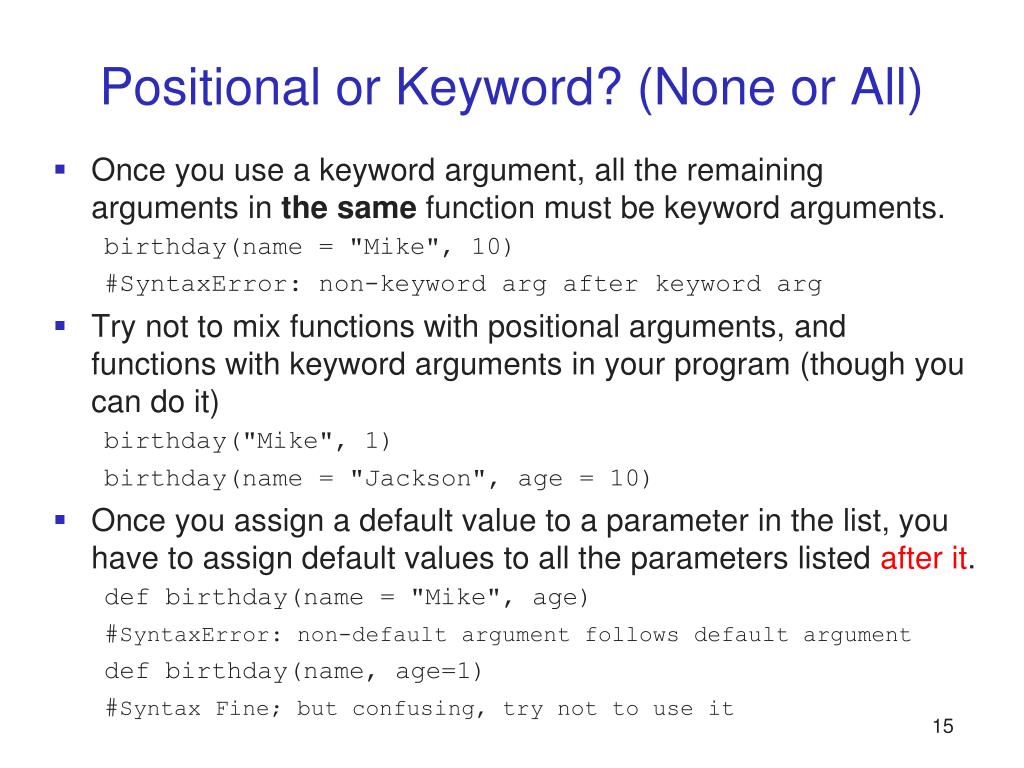Screen dimensions: 1024x768
Task: Select the third blue bullet marker
Action: [x=60, y=520]
